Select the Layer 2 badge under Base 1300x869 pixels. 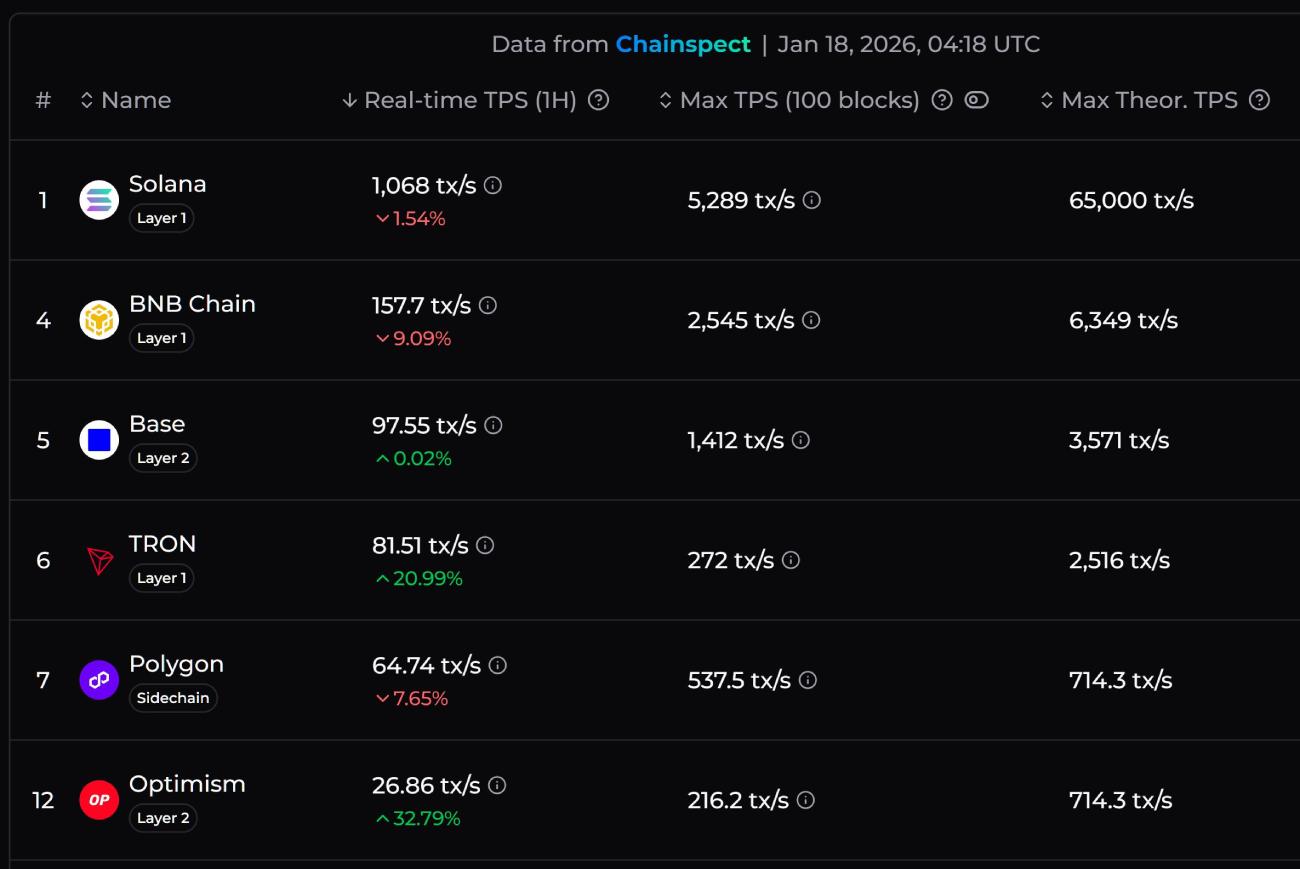click(x=162, y=458)
